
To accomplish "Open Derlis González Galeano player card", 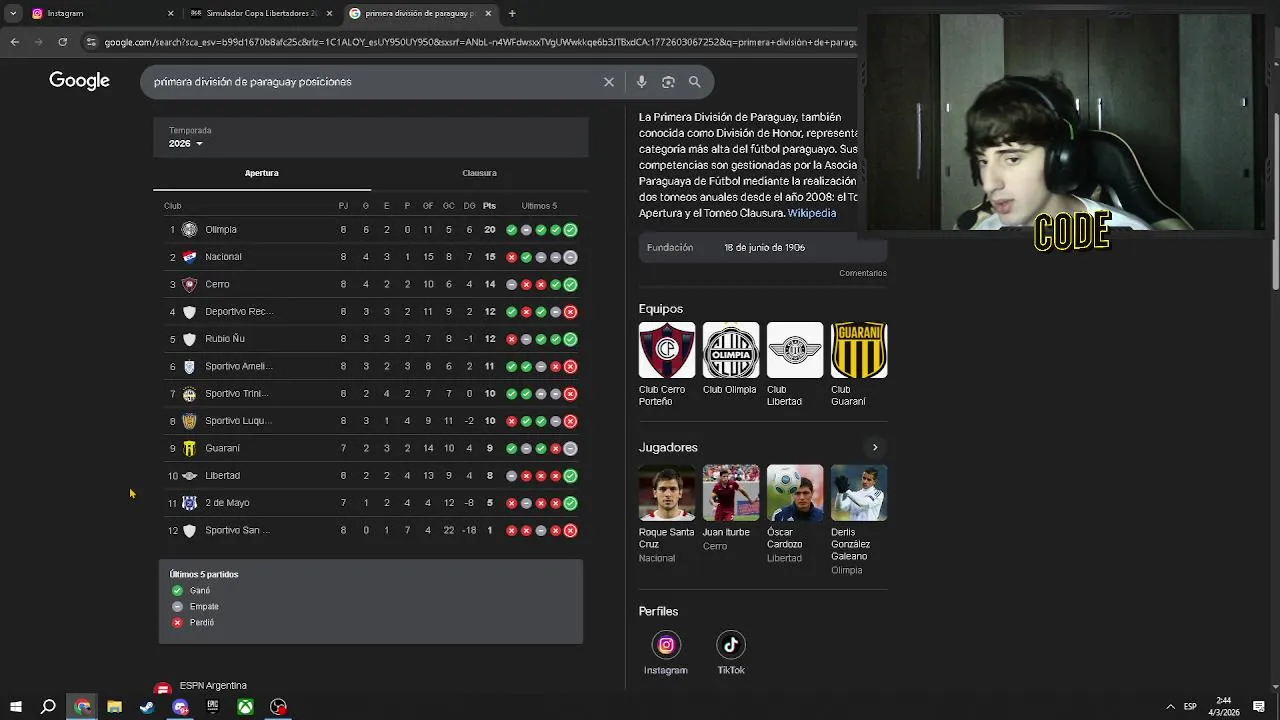I will click(858, 520).
